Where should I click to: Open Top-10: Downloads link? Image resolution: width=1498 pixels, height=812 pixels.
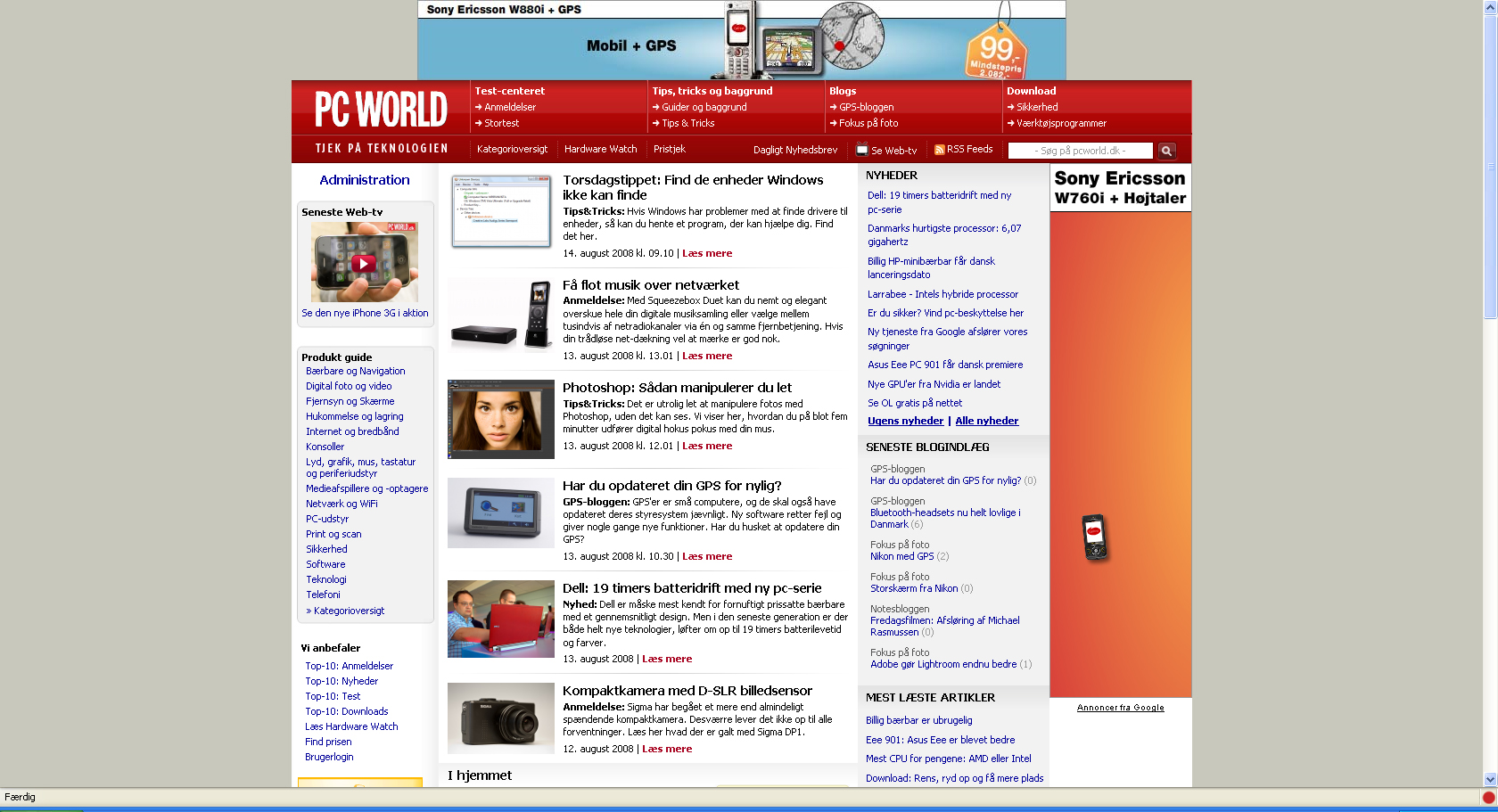[x=347, y=711]
